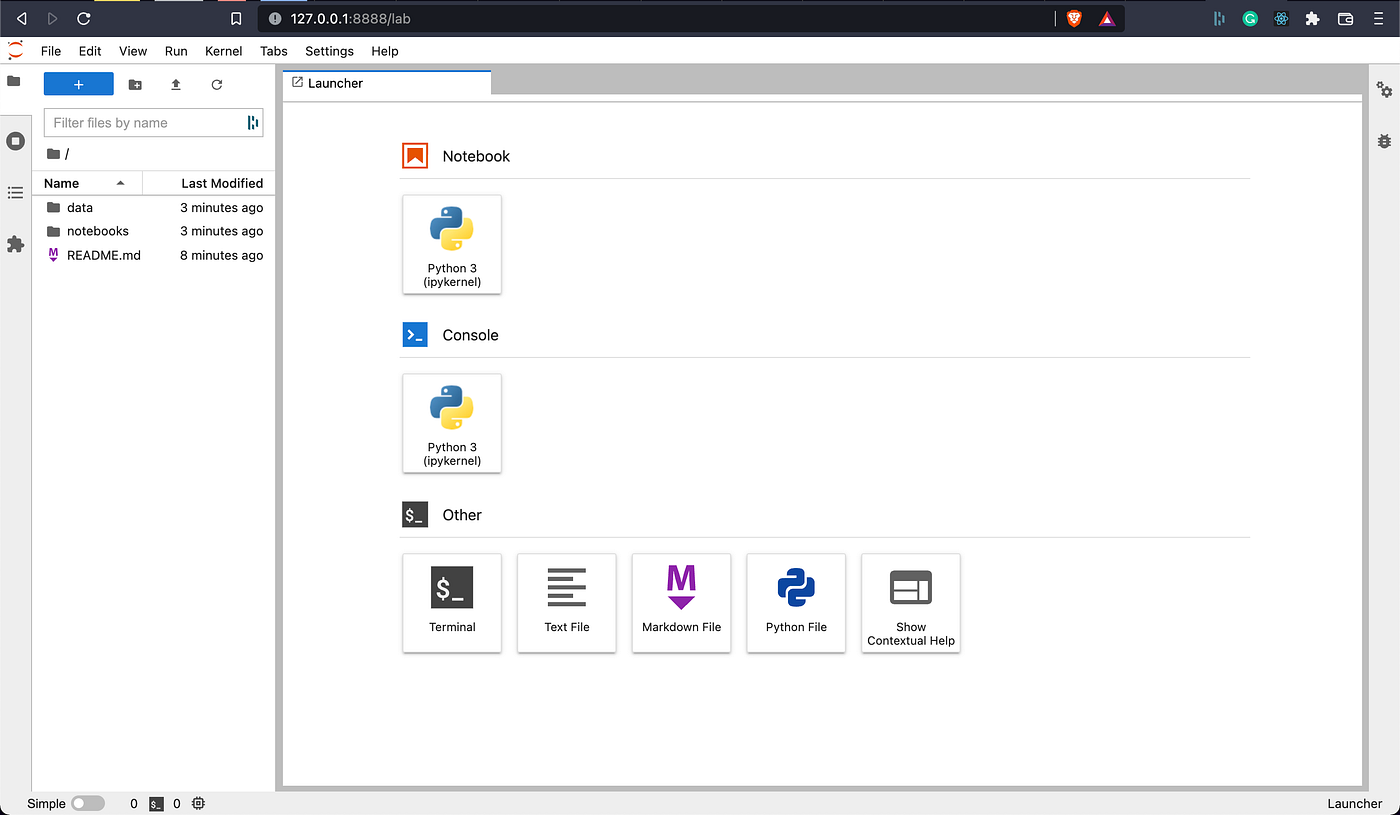Open the Debugger bug icon
Image resolution: width=1400 pixels, height=815 pixels.
click(1384, 141)
